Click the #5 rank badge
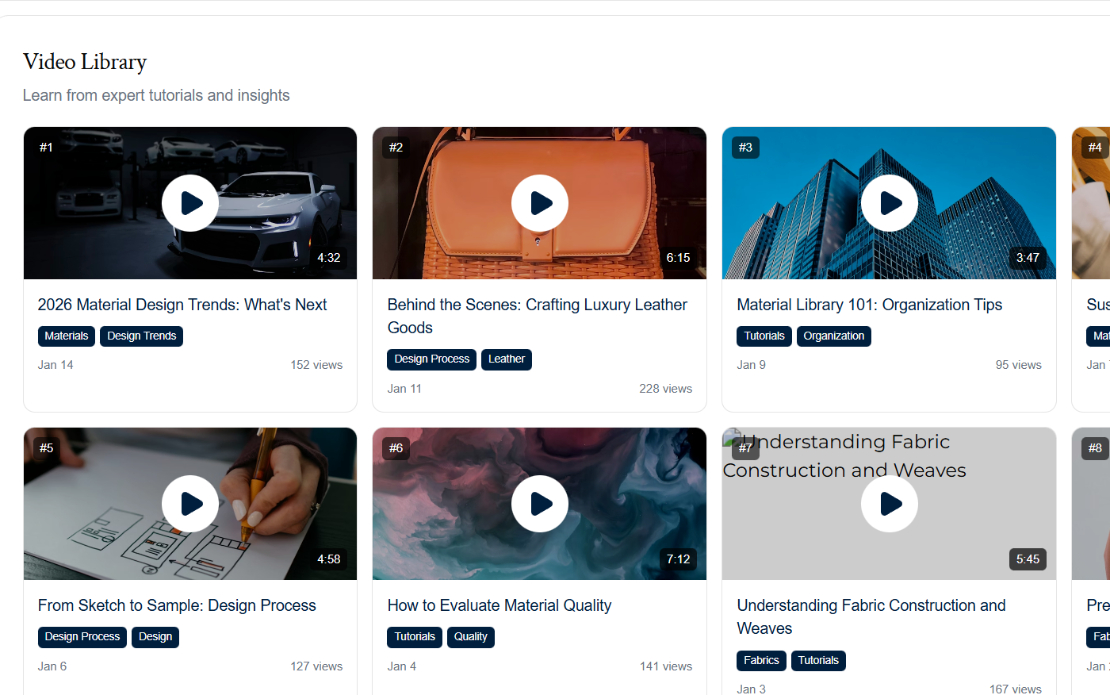This screenshot has height=695, width=1110. pyautogui.click(x=46, y=448)
